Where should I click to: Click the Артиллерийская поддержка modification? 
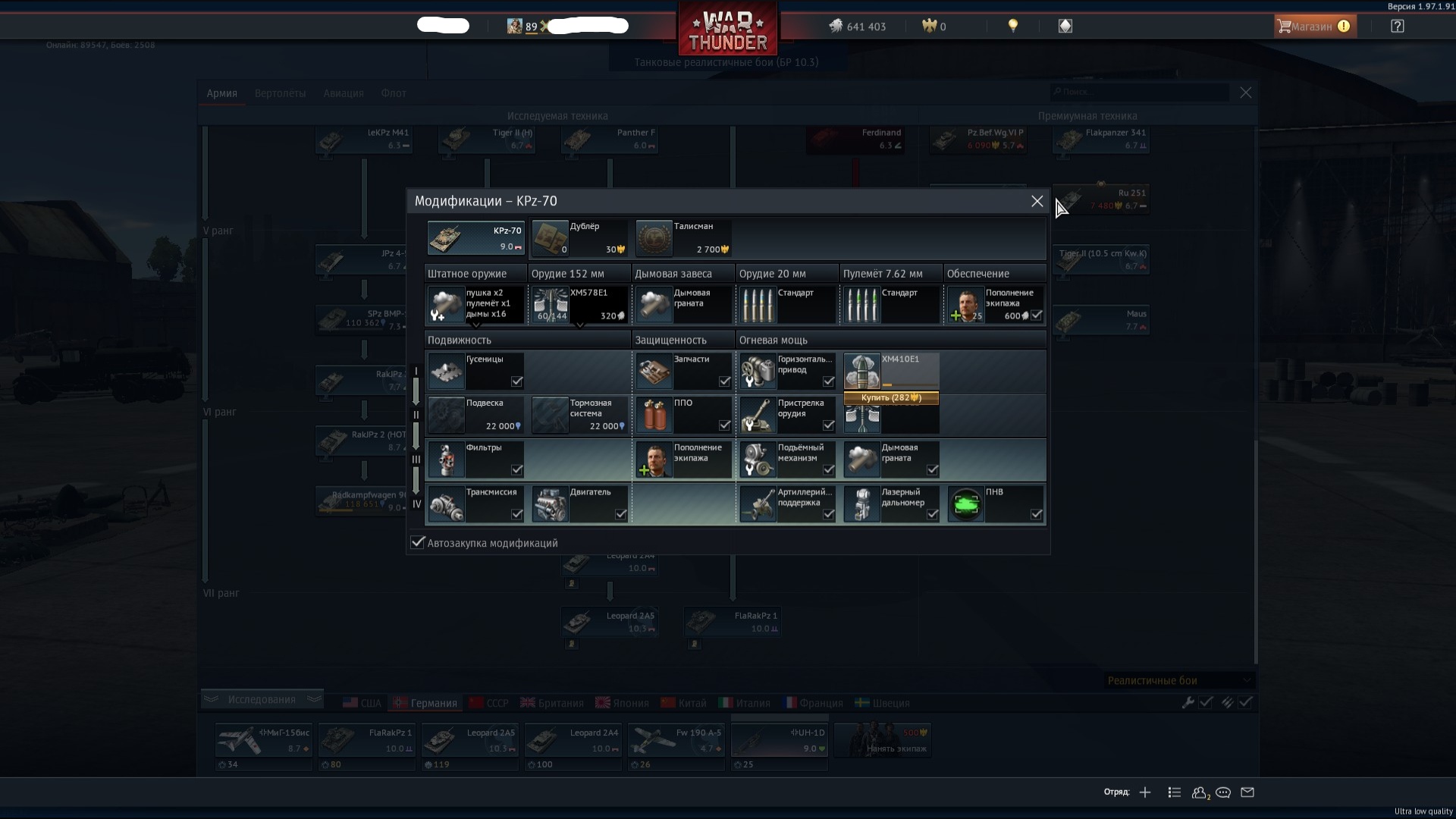[x=787, y=504]
